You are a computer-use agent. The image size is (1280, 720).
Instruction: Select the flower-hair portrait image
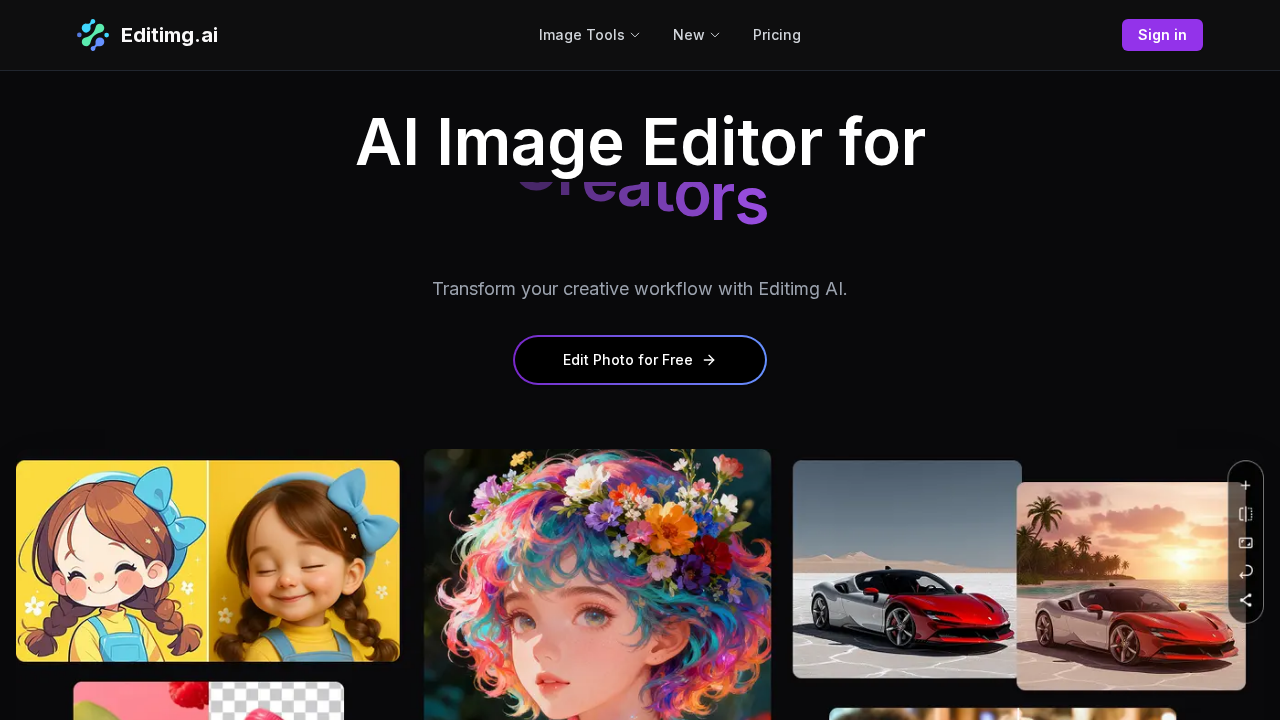[x=597, y=583]
